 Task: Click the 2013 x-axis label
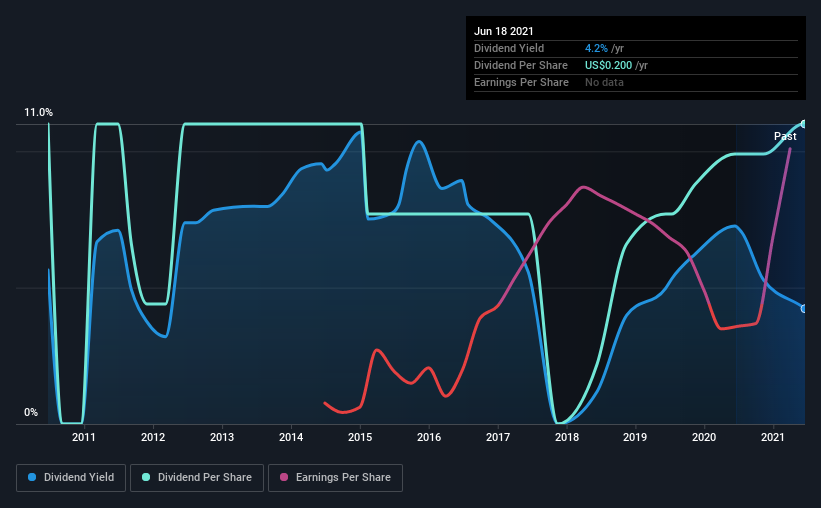click(222, 437)
